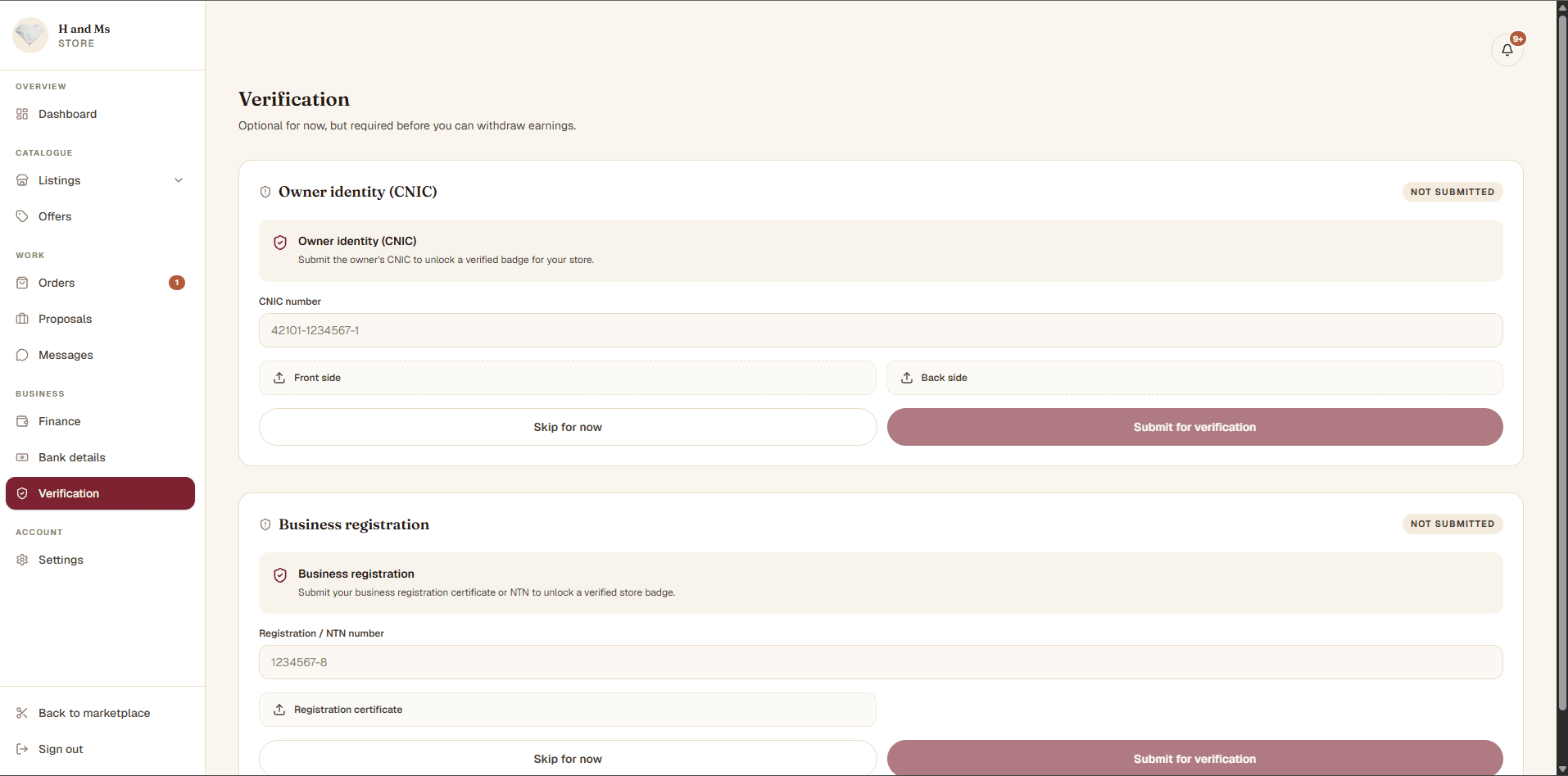Click the upload icon for Back side
The image size is (1568, 776).
point(907,378)
